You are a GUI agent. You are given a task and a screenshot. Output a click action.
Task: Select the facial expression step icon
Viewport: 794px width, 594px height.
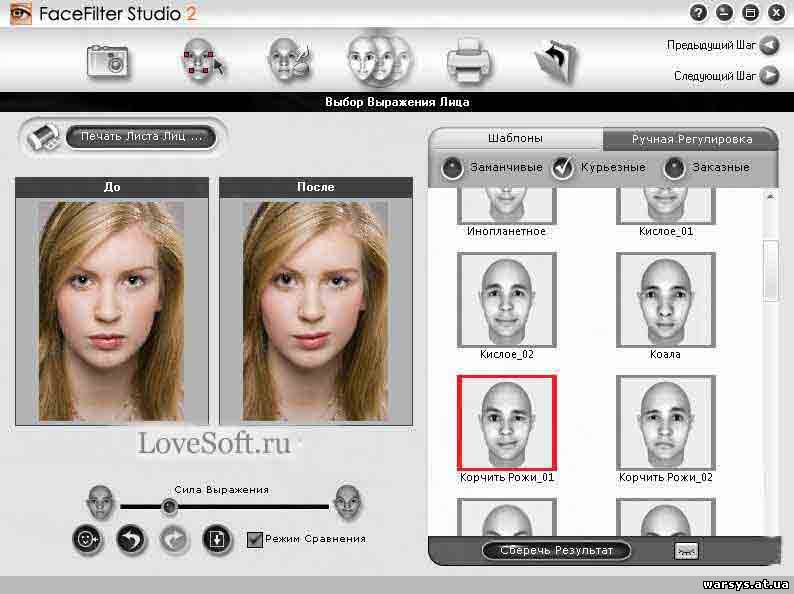380,59
